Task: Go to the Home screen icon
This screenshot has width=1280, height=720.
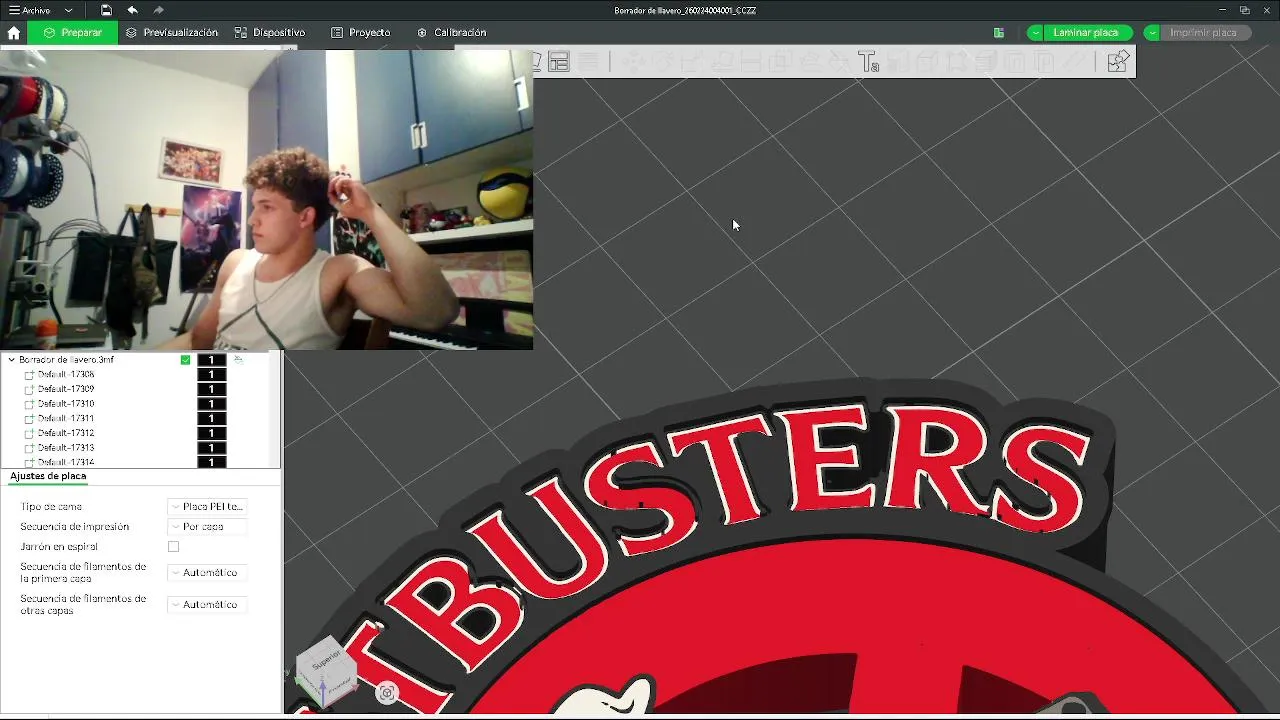Action: (13, 33)
